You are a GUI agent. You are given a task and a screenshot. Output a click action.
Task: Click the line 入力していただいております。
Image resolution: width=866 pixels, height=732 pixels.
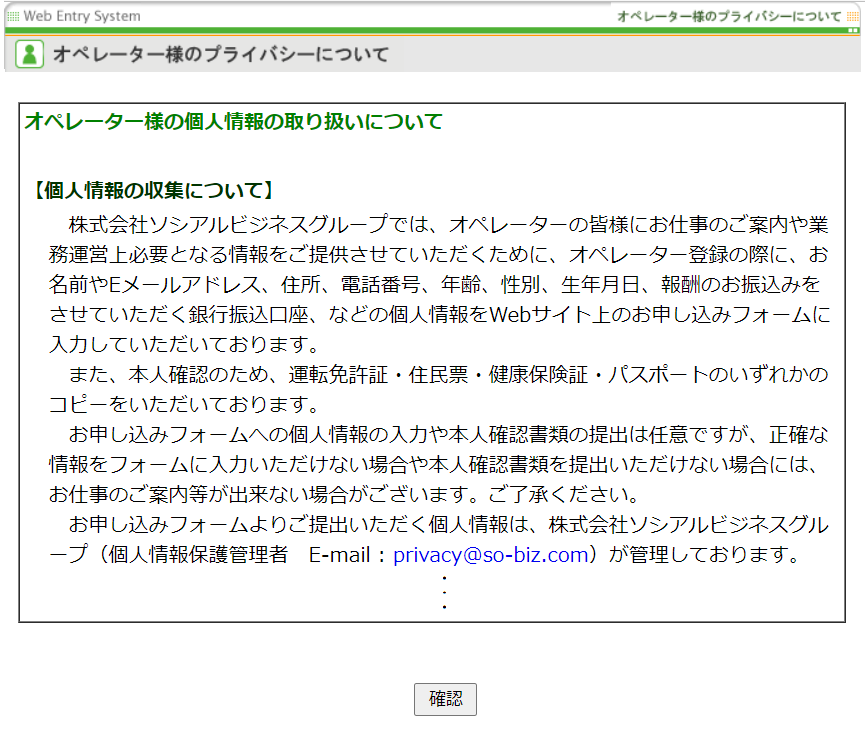coord(184,344)
